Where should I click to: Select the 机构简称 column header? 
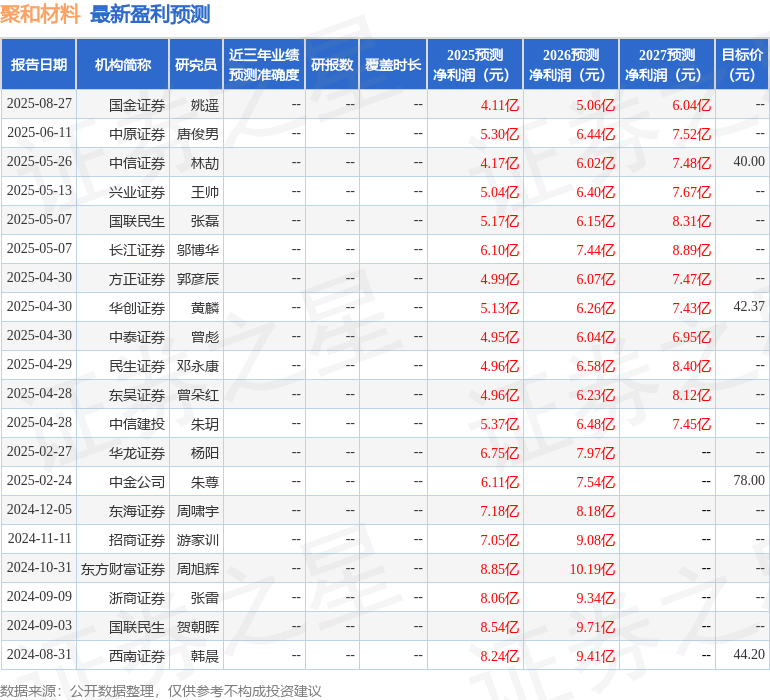(x=123, y=65)
